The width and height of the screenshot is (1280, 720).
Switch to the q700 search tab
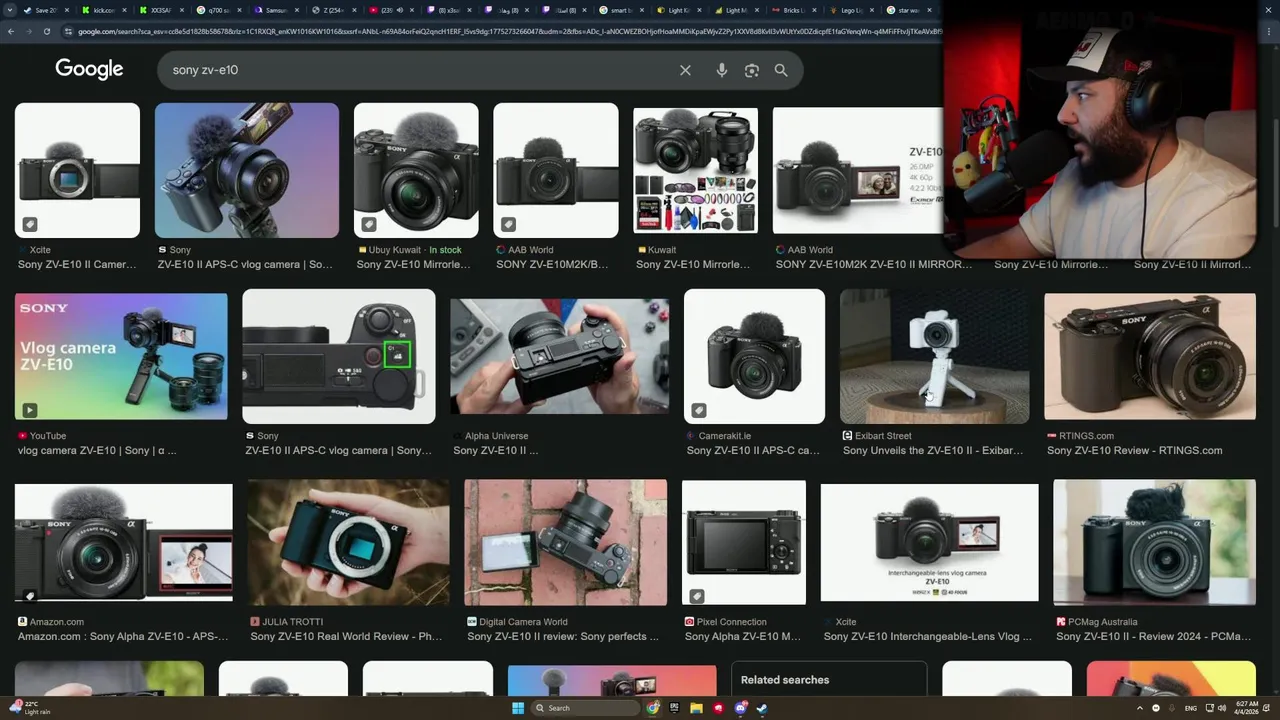(218, 10)
